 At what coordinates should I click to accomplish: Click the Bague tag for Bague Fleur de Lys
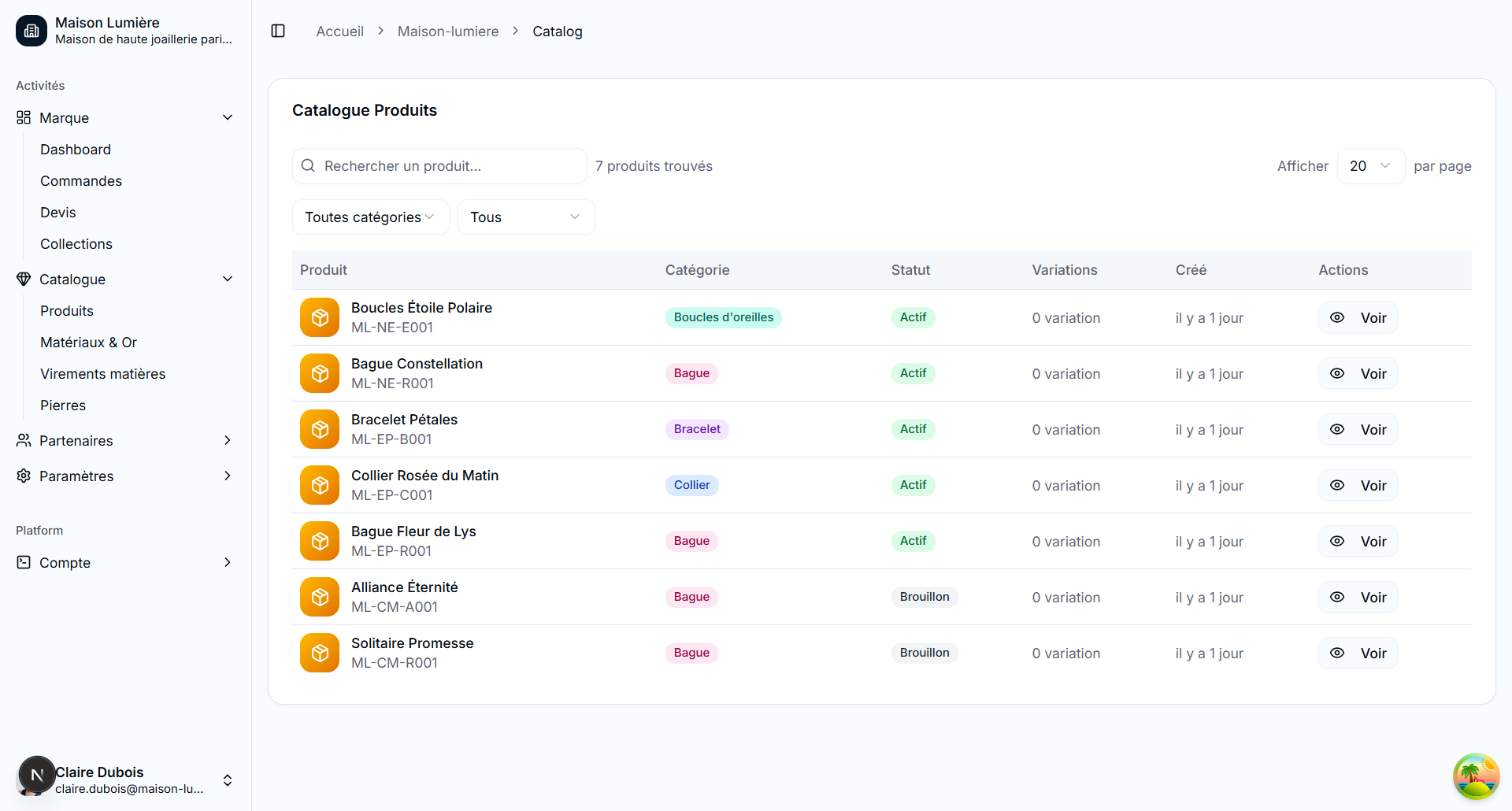point(691,541)
